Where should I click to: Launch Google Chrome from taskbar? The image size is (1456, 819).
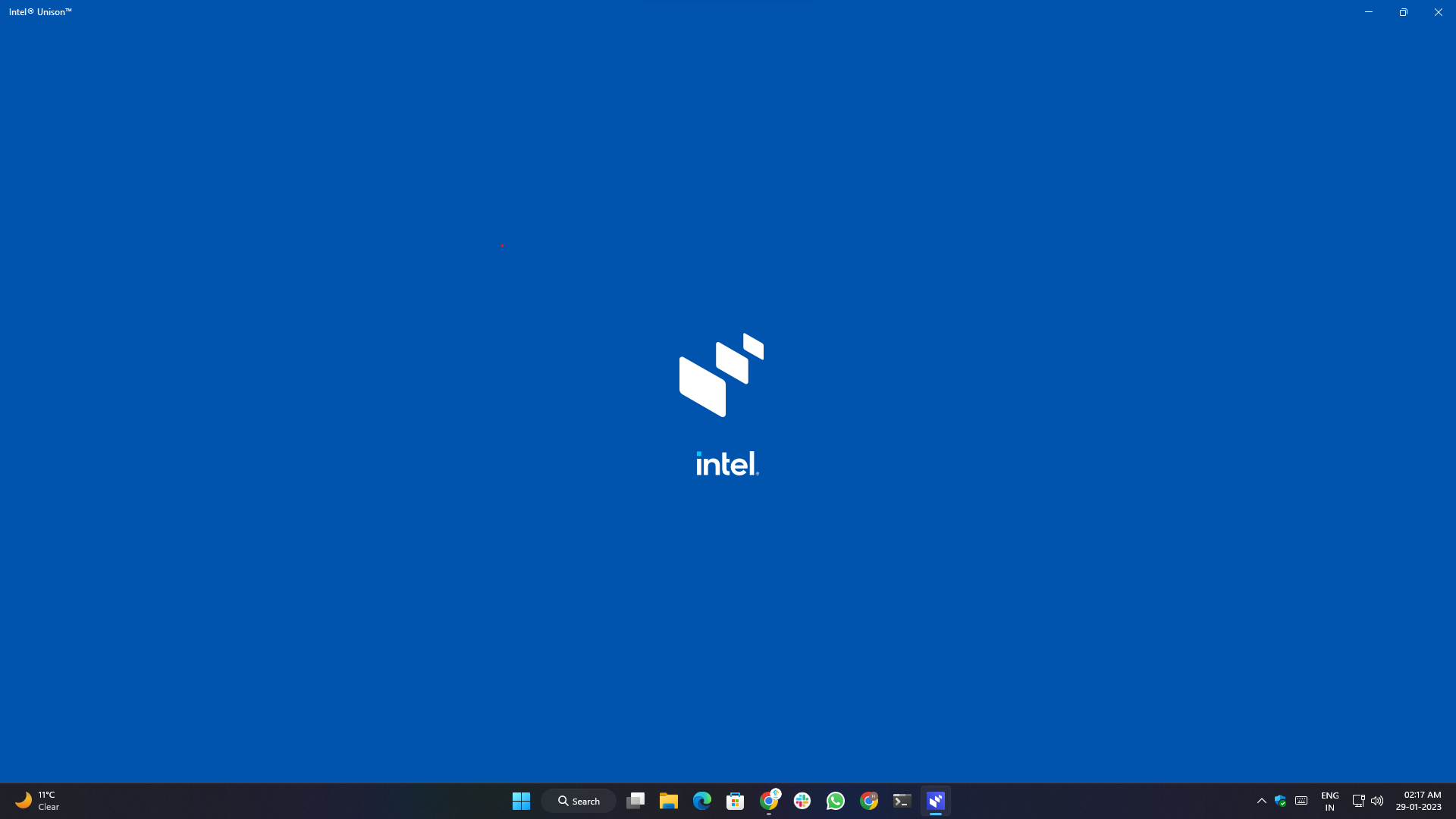click(868, 800)
